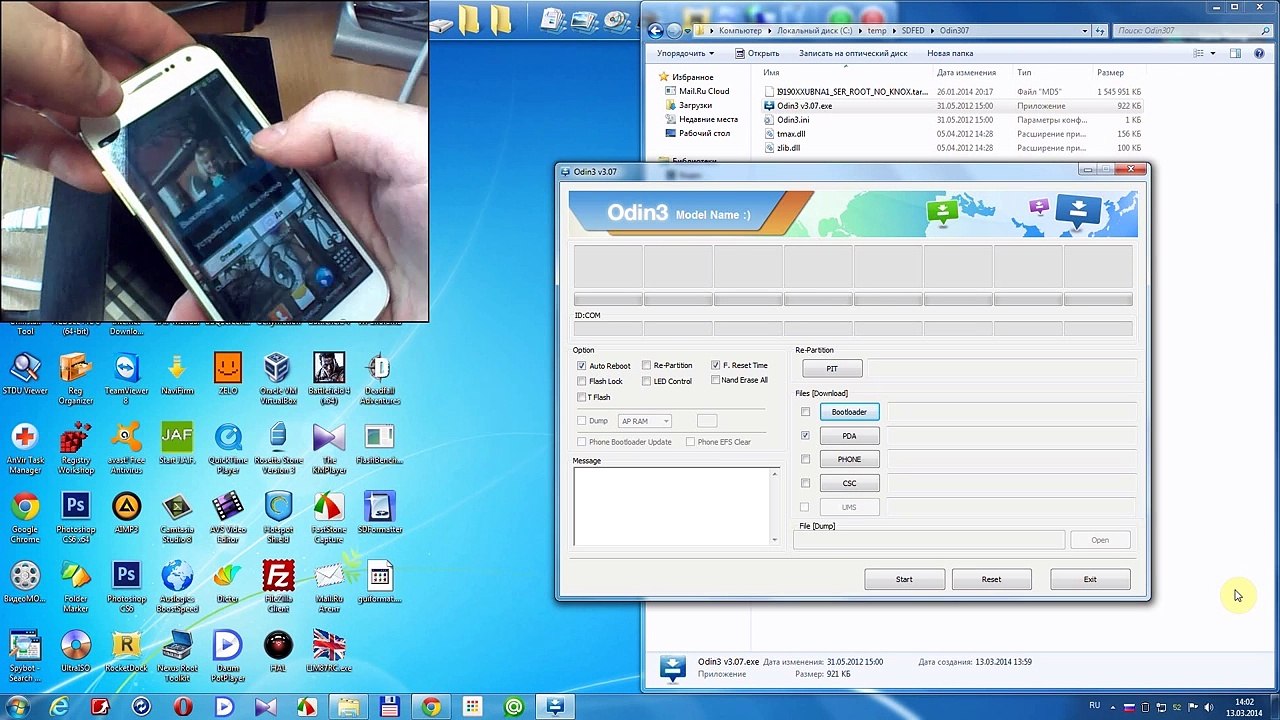
Task: Open the Explorer help icon
Action: click(x=1259, y=53)
